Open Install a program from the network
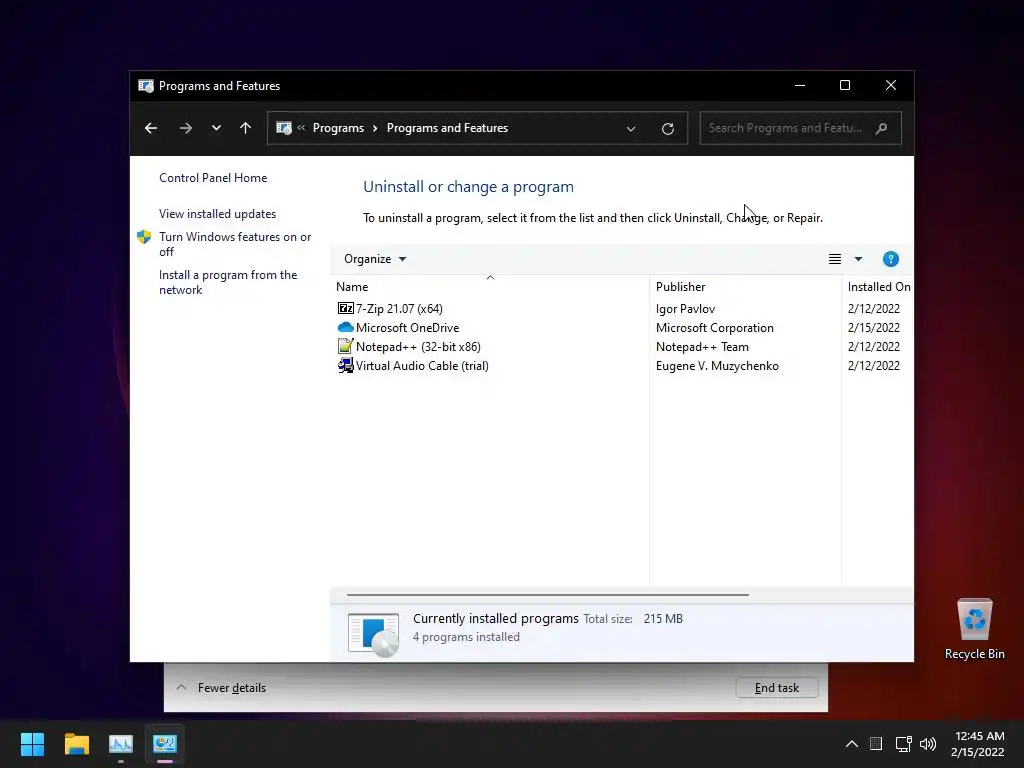Image resolution: width=1024 pixels, height=768 pixels. click(228, 282)
